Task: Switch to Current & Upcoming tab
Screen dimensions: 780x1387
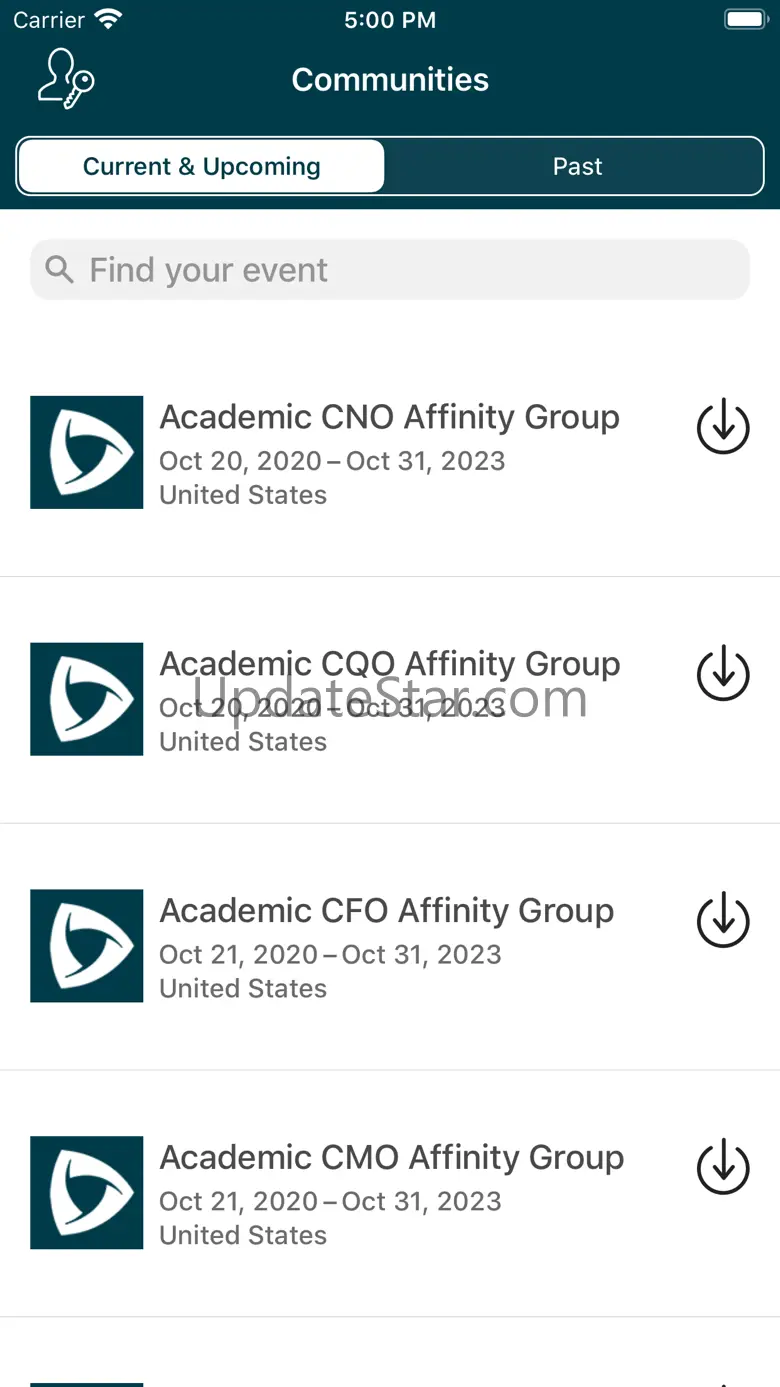Action: click(201, 166)
